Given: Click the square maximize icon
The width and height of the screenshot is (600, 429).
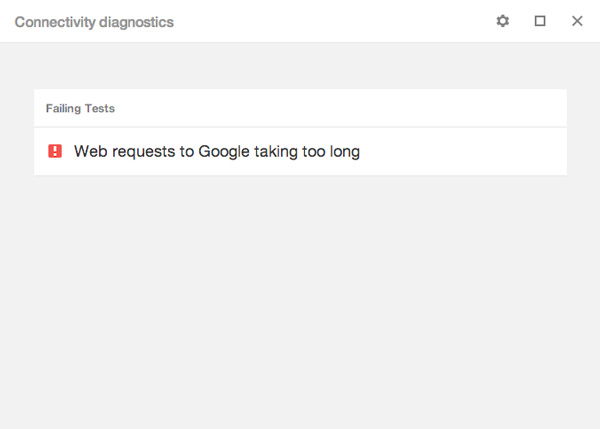Looking at the screenshot, I should (540, 21).
